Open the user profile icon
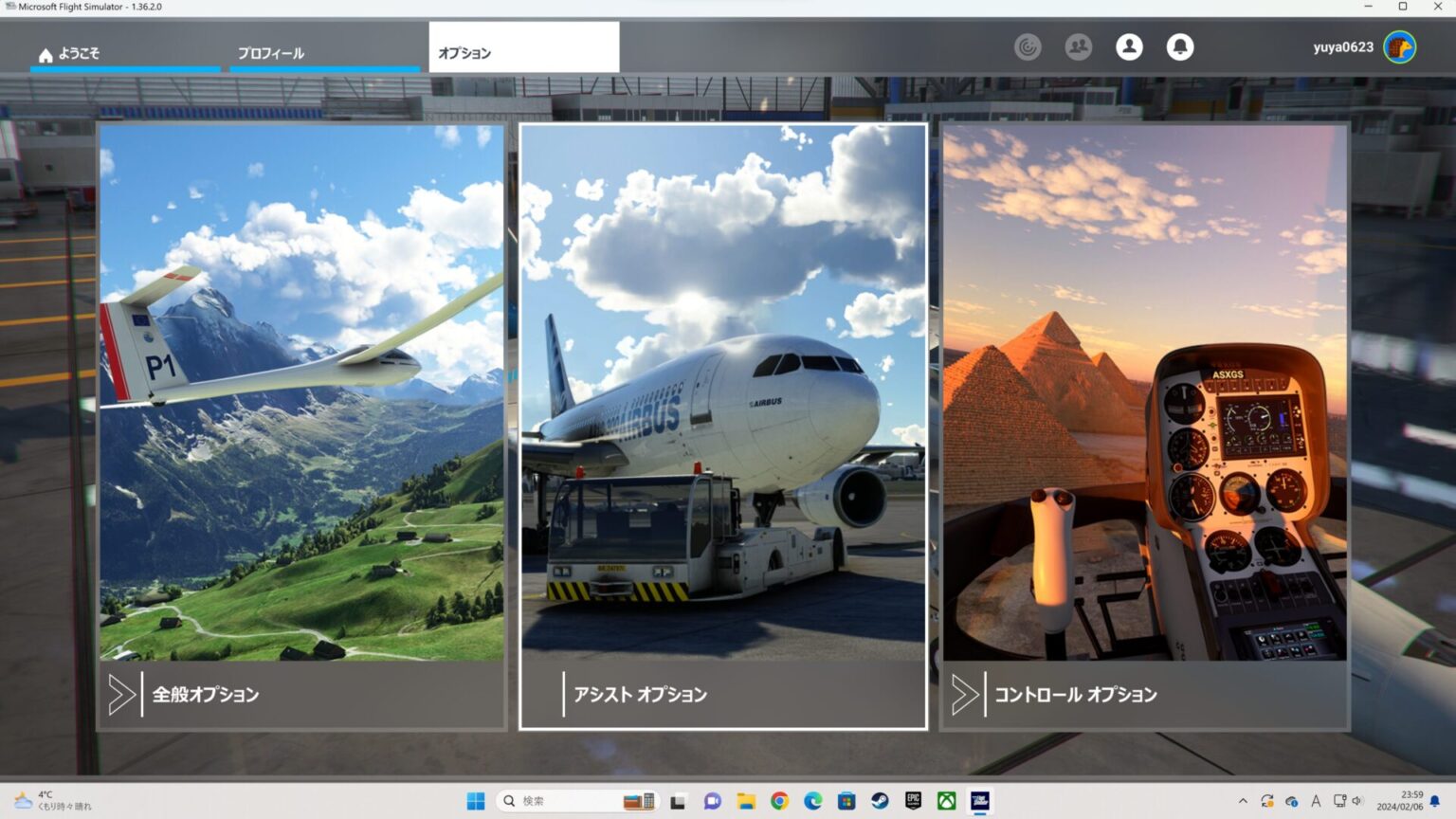1456x819 pixels. tap(1129, 46)
